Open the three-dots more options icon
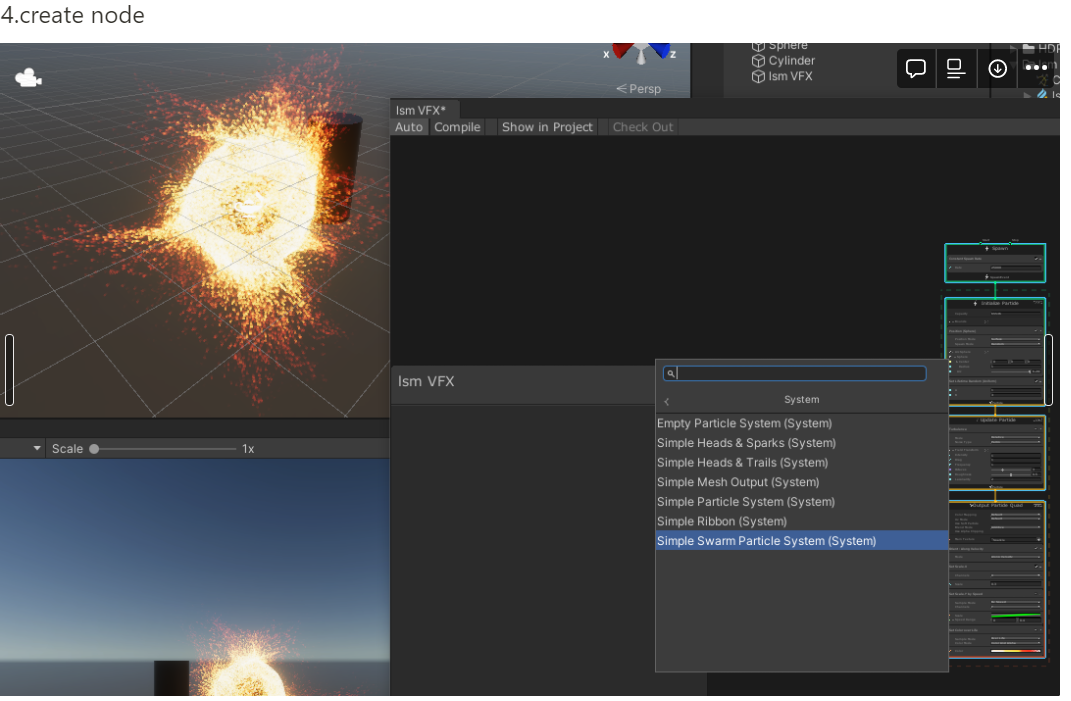 click(x=1036, y=68)
